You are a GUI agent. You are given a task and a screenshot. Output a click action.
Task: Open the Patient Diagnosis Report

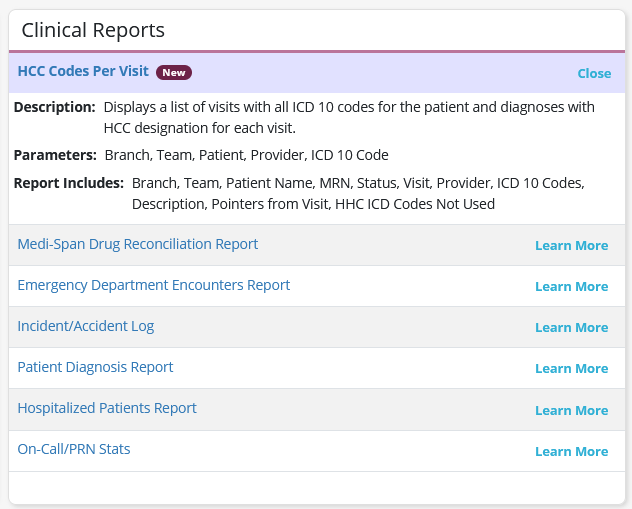tap(96, 367)
